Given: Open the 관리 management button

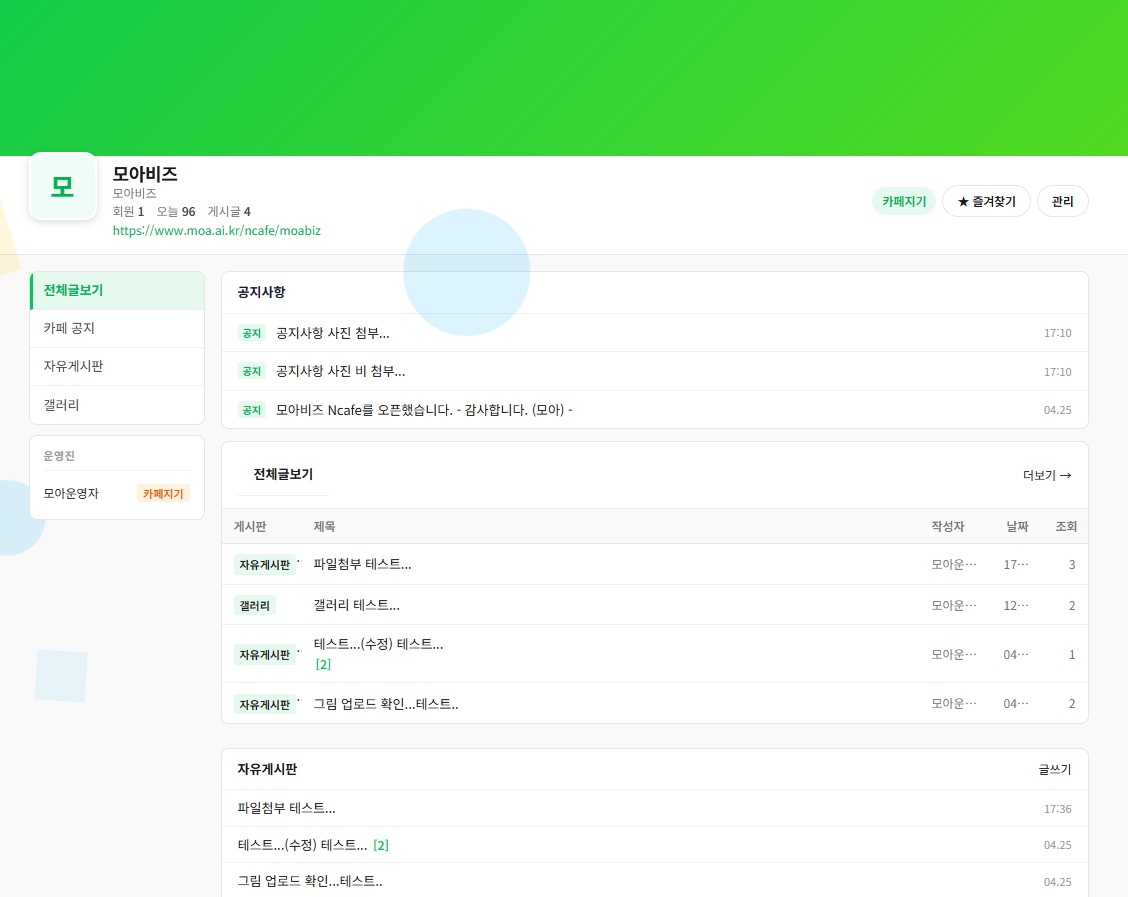Looking at the screenshot, I should pos(1062,201).
